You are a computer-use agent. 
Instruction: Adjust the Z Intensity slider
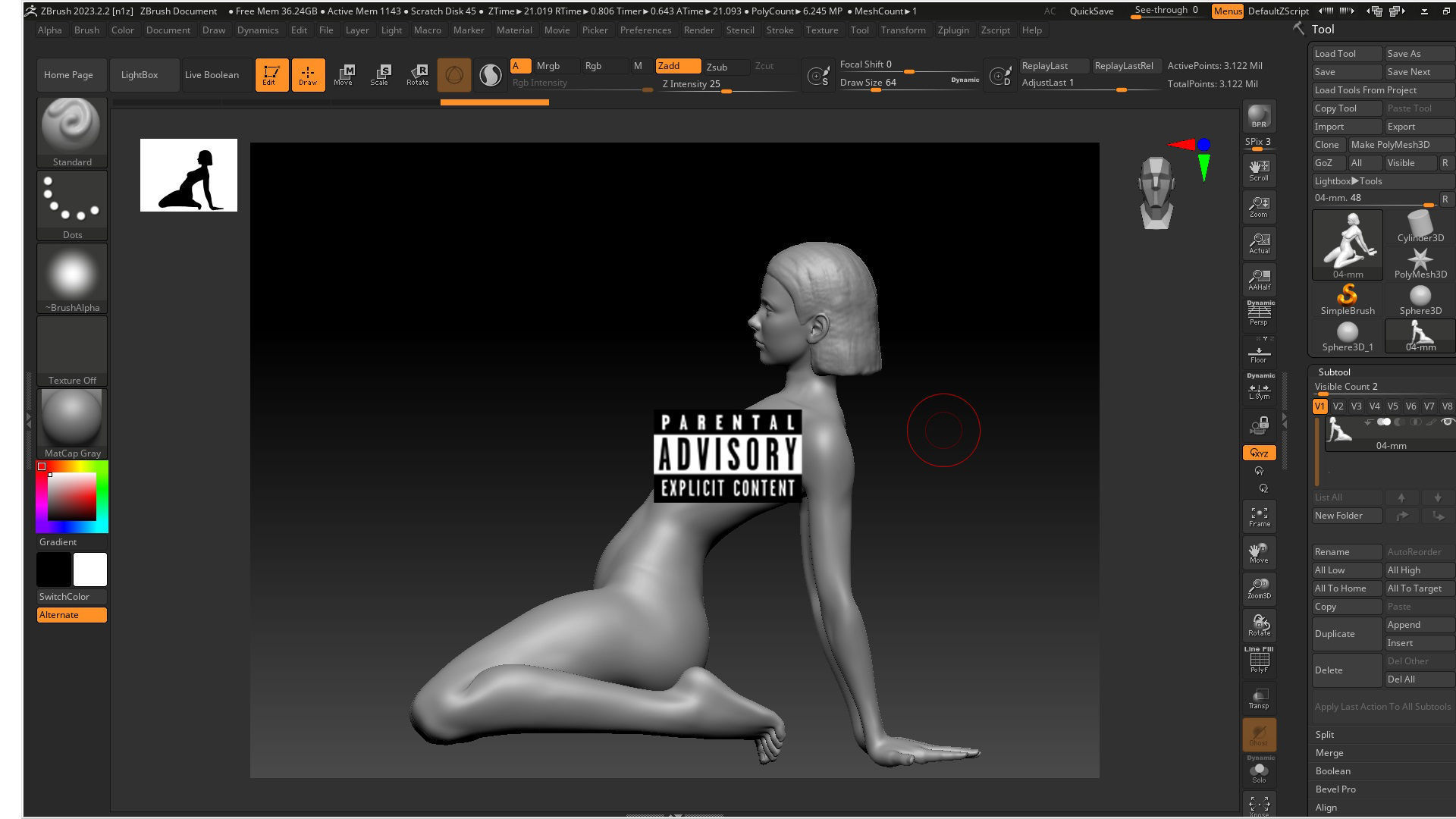click(x=727, y=84)
